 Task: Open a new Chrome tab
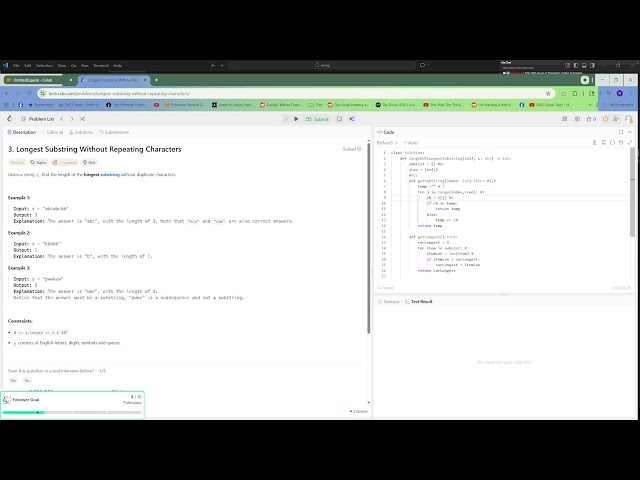coord(156,80)
